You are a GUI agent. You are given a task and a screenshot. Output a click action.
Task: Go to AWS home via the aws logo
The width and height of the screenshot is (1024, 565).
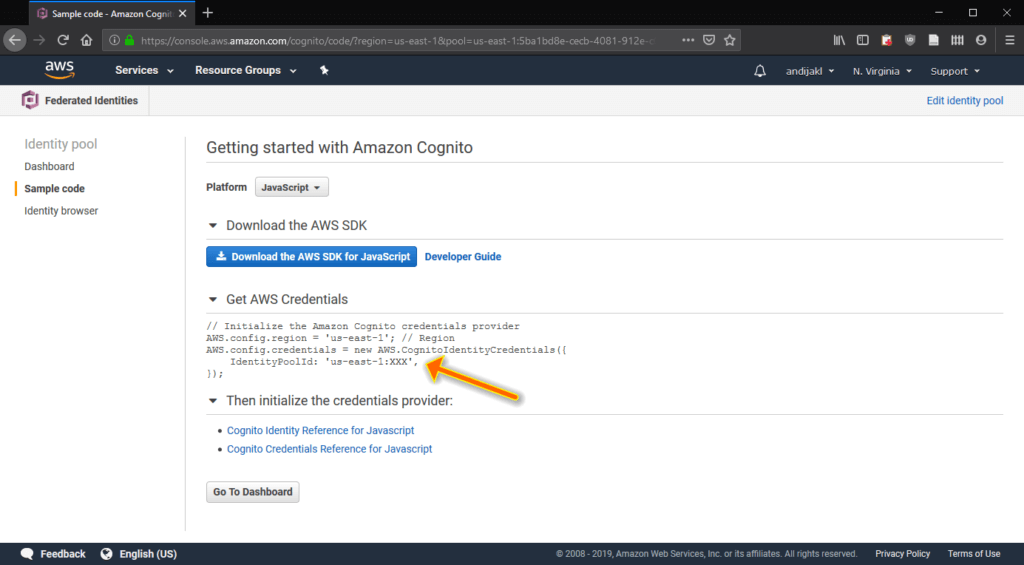point(59,70)
